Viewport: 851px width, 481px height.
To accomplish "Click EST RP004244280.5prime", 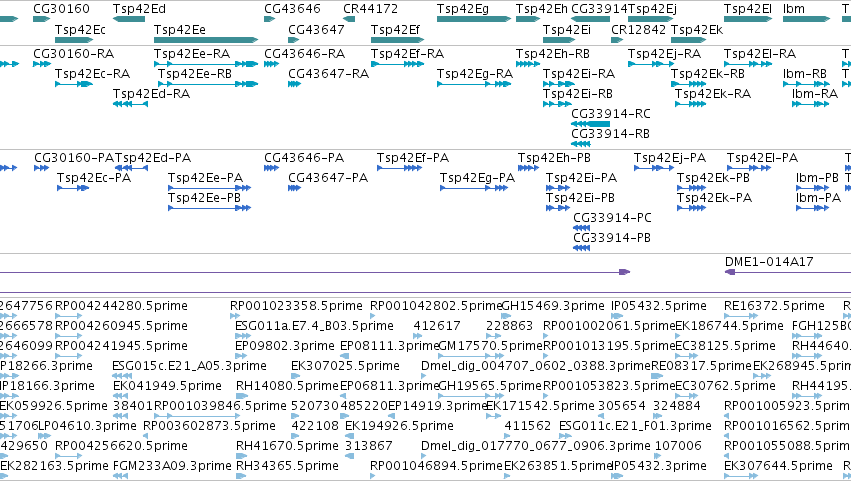I will pos(122,306).
